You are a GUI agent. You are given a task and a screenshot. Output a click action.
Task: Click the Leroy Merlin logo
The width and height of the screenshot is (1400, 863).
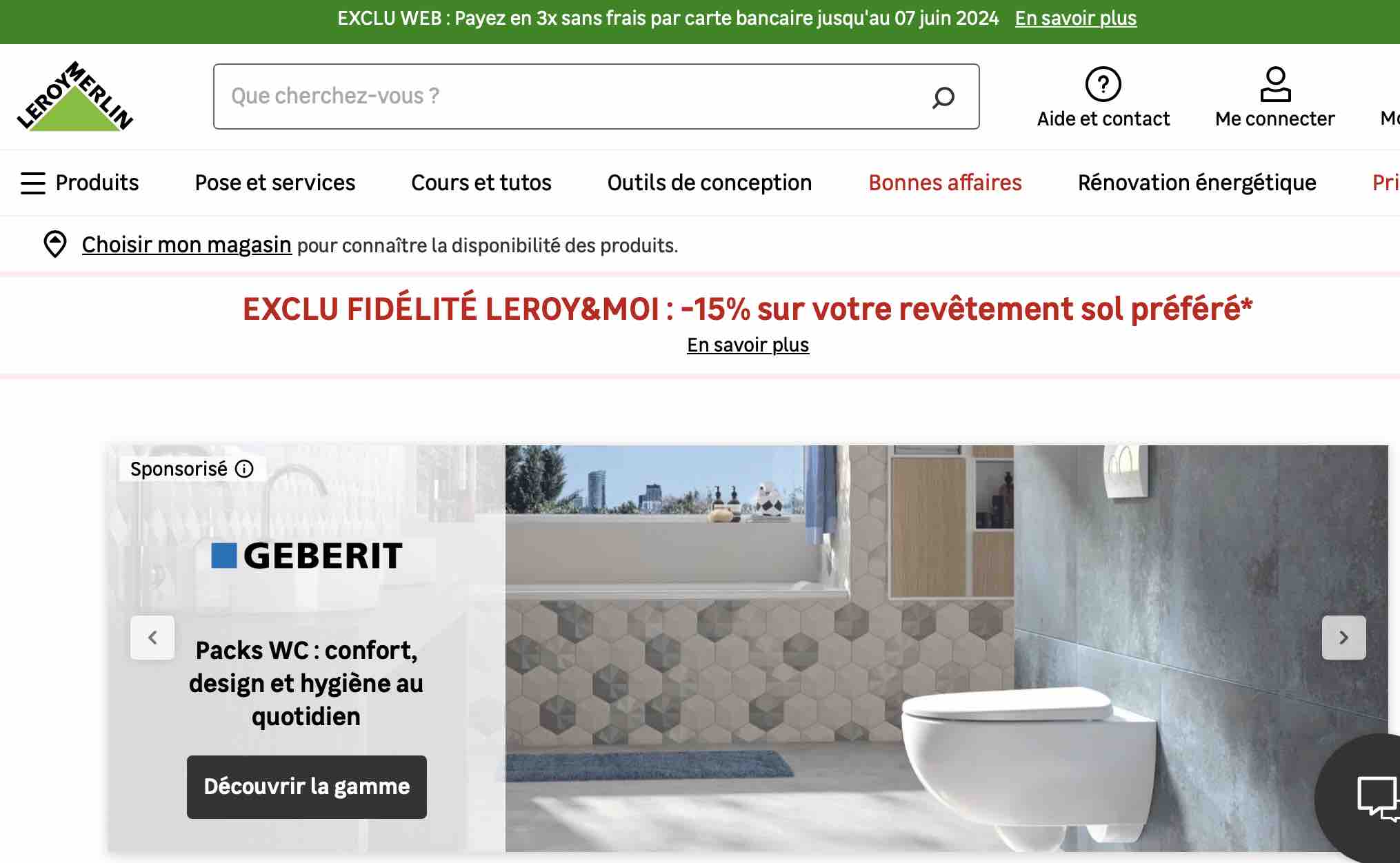click(75, 96)
